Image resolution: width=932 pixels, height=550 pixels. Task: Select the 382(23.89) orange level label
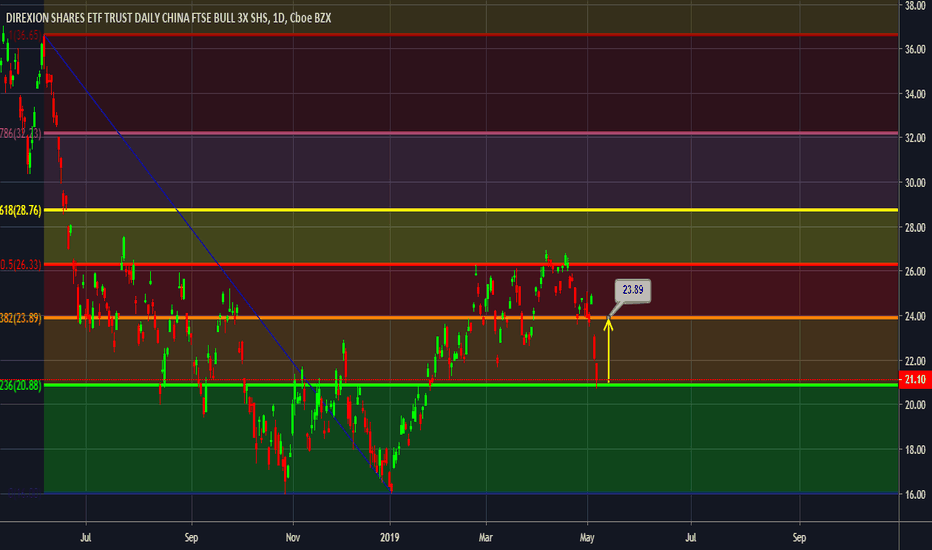21,318
